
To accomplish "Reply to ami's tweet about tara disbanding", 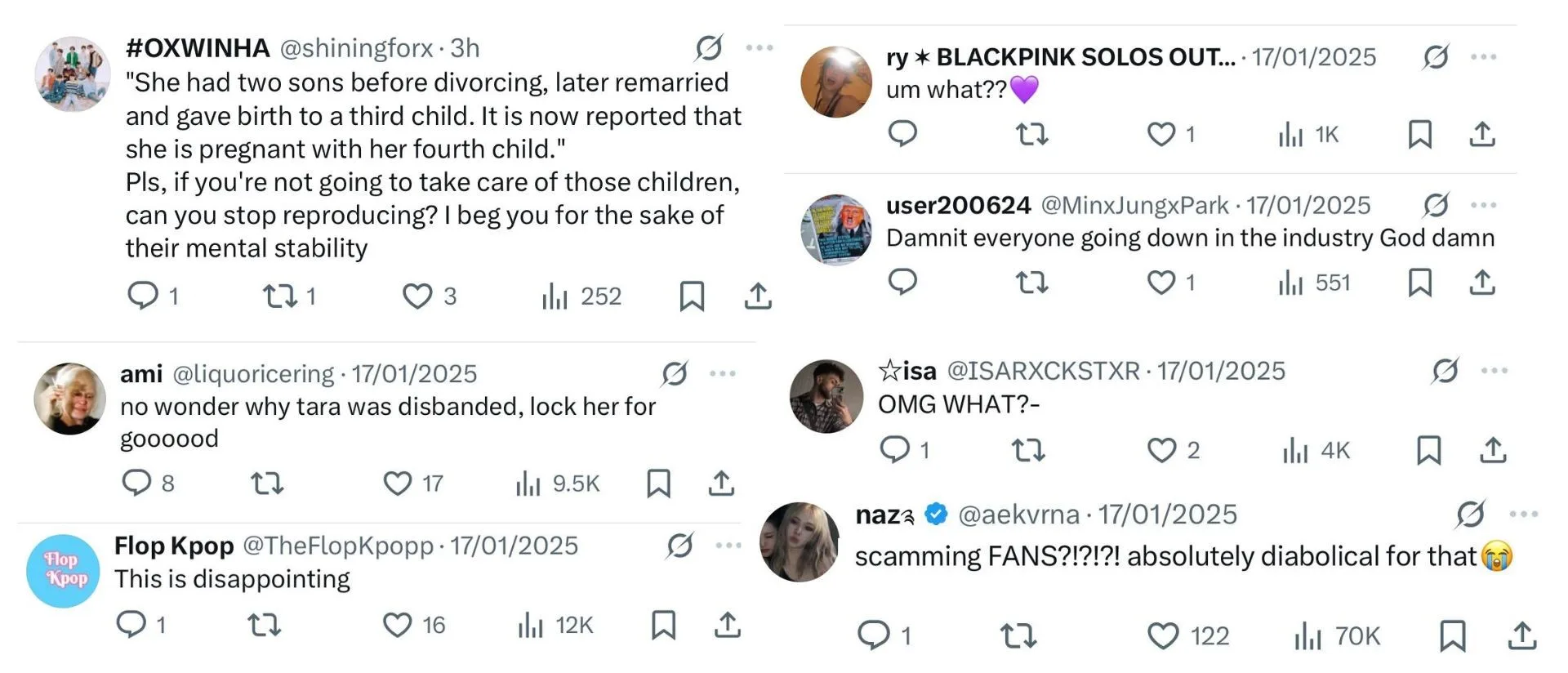I will click(136, 483).
